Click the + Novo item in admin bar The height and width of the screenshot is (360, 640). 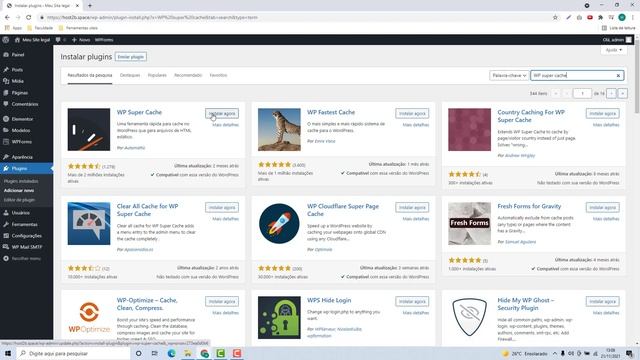81,40
